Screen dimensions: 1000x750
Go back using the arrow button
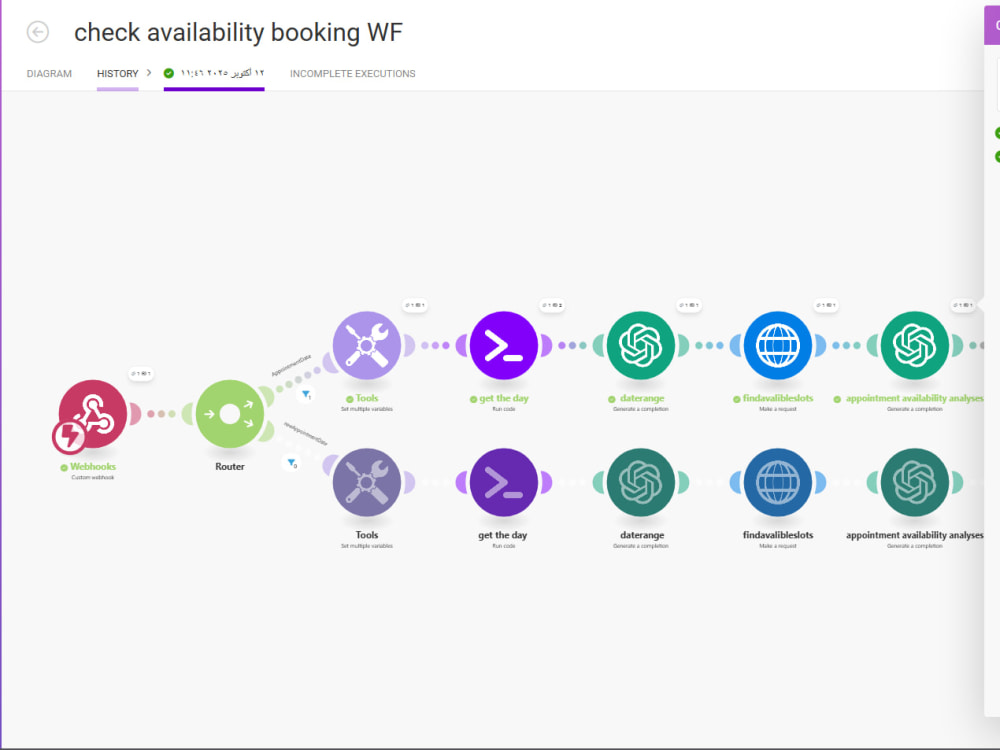(x=38, y=32)
